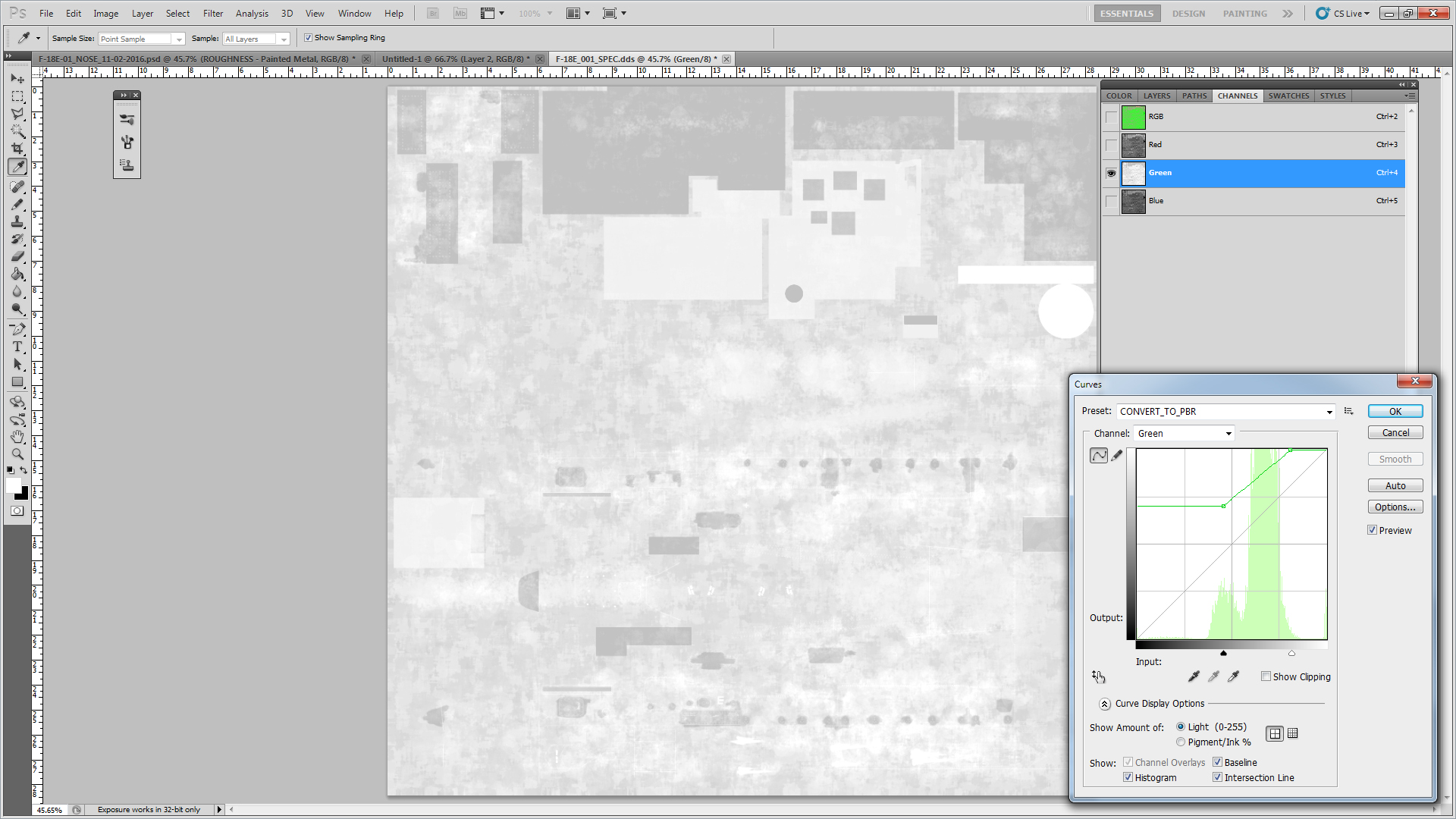Uncheck the Preview checkbox in Curves
Screen dimensions: 1456x819
tap(1372, 530)
